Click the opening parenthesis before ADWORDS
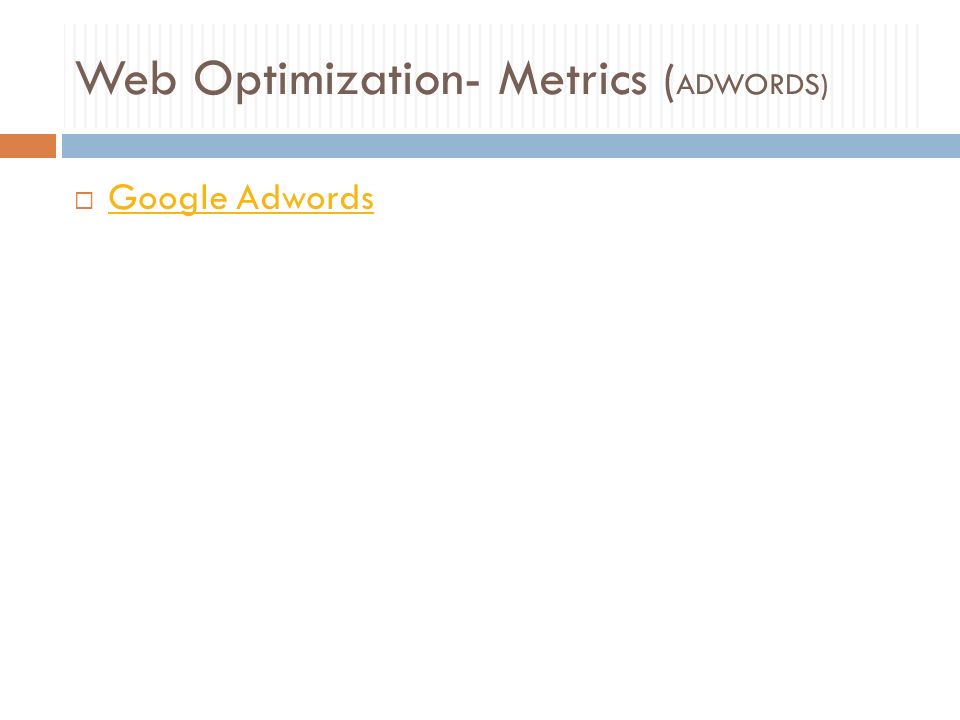 click(x=670, y=84)
